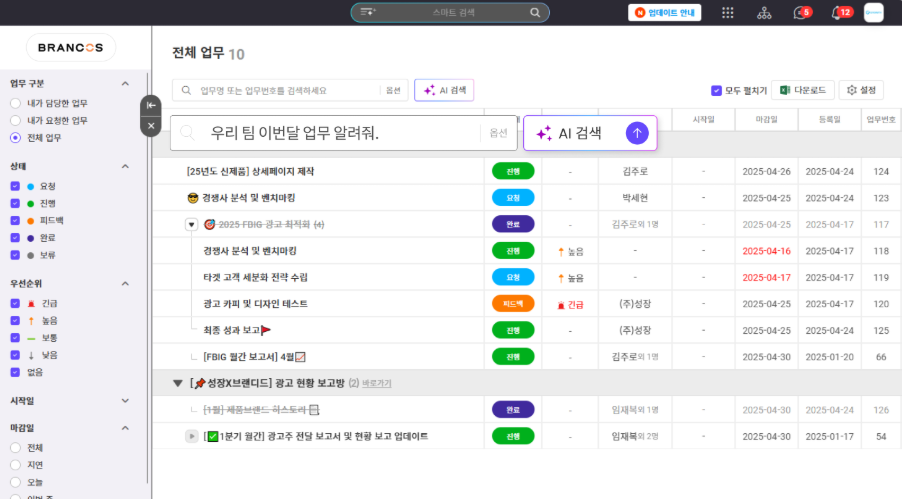This screenshot has height=499, width=902.
Task: Click the magnifier icon in smart search bar
Action: [535, 13]
